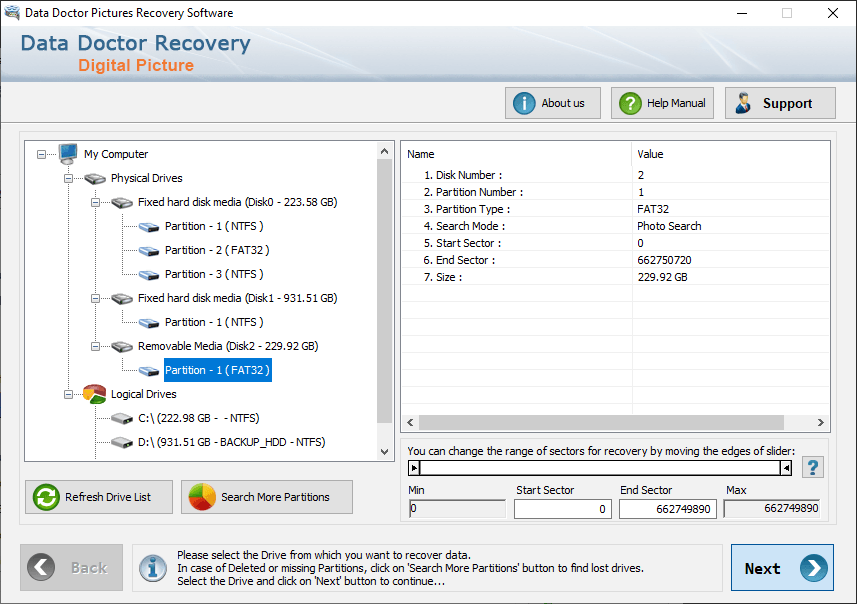
Task: Click the slider help question mark icon
Action: tap(813, 467)
